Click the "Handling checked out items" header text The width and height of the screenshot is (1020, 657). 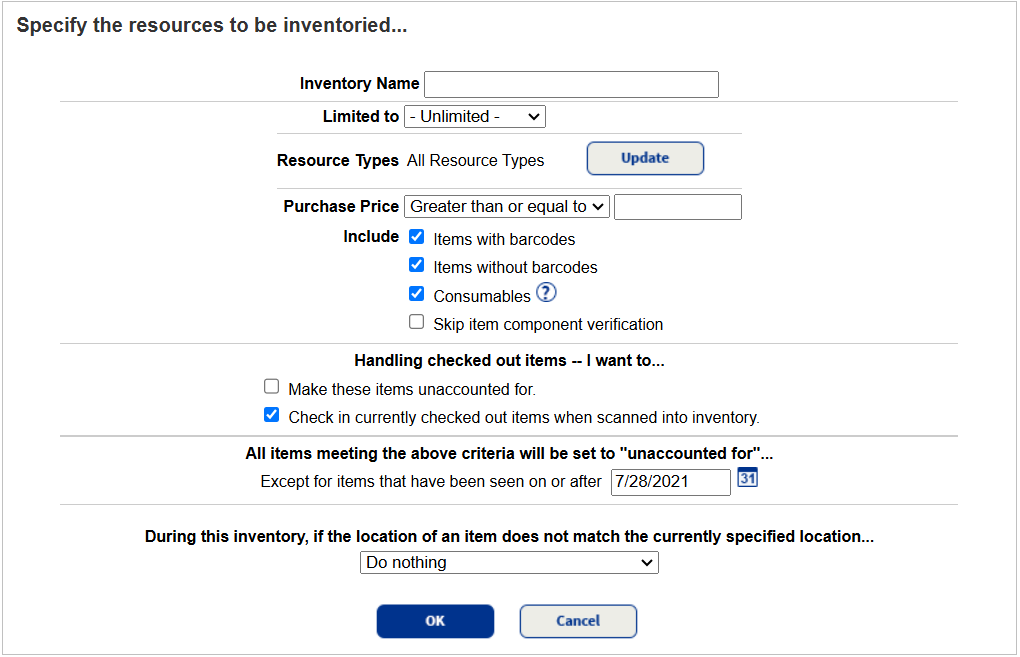[510, 360]
